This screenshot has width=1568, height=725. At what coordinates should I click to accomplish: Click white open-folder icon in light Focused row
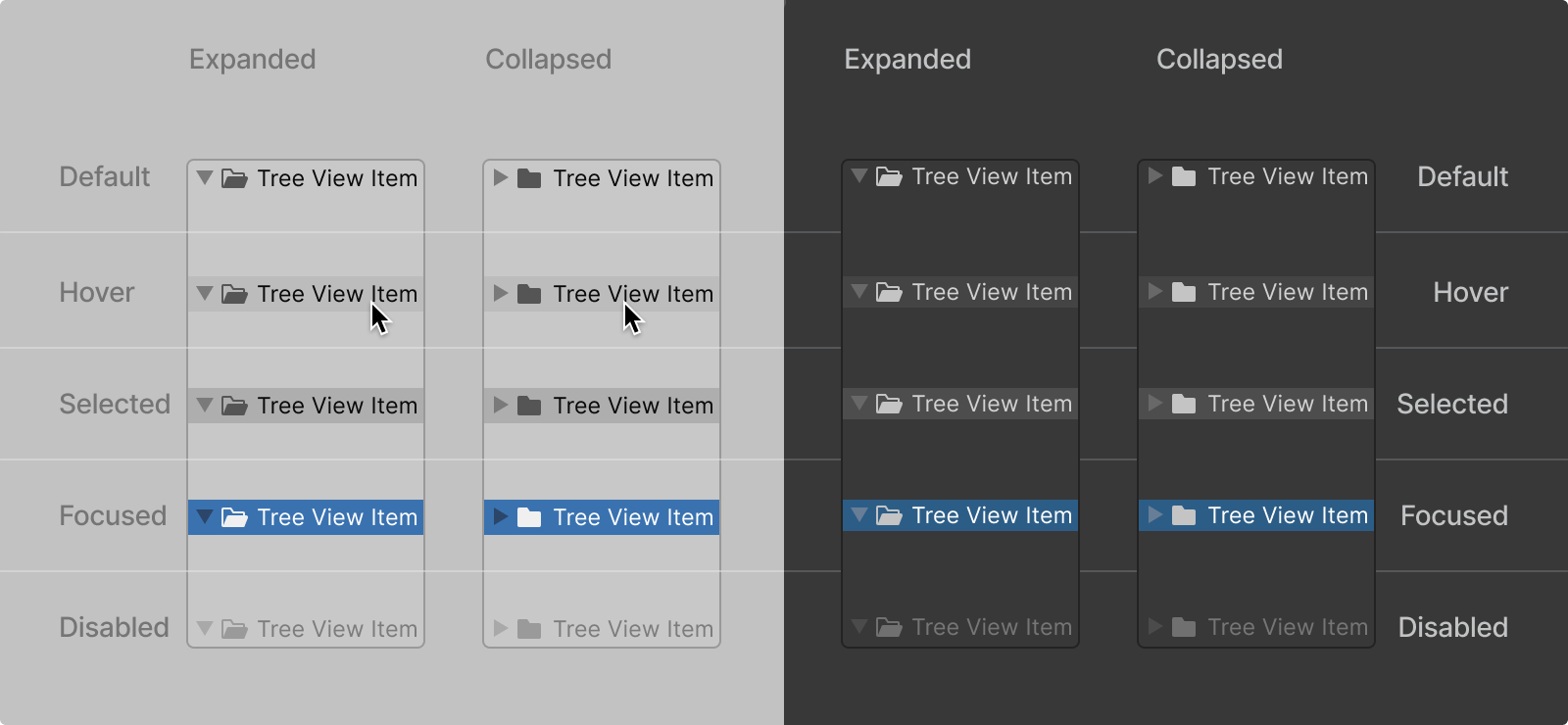pos(234,517)
